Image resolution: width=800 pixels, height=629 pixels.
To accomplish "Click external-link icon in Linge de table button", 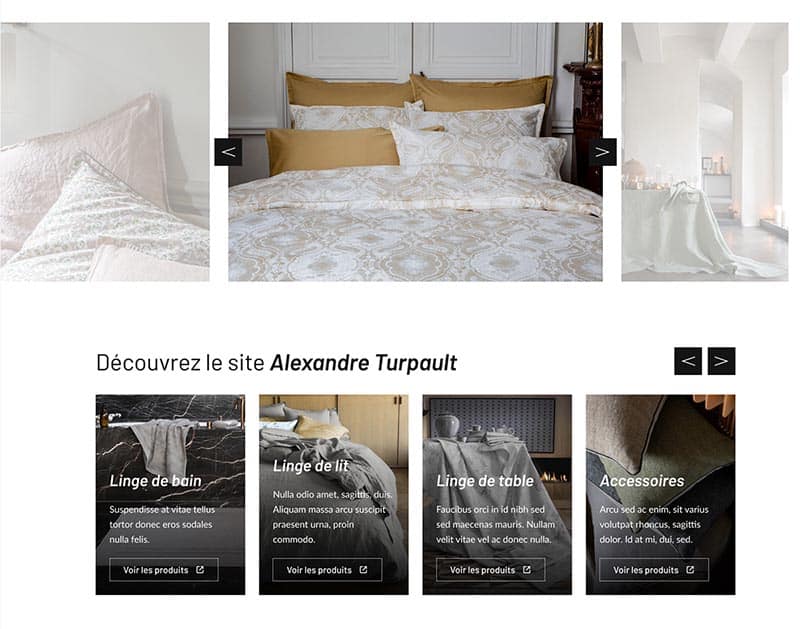I will click(527, 569).
